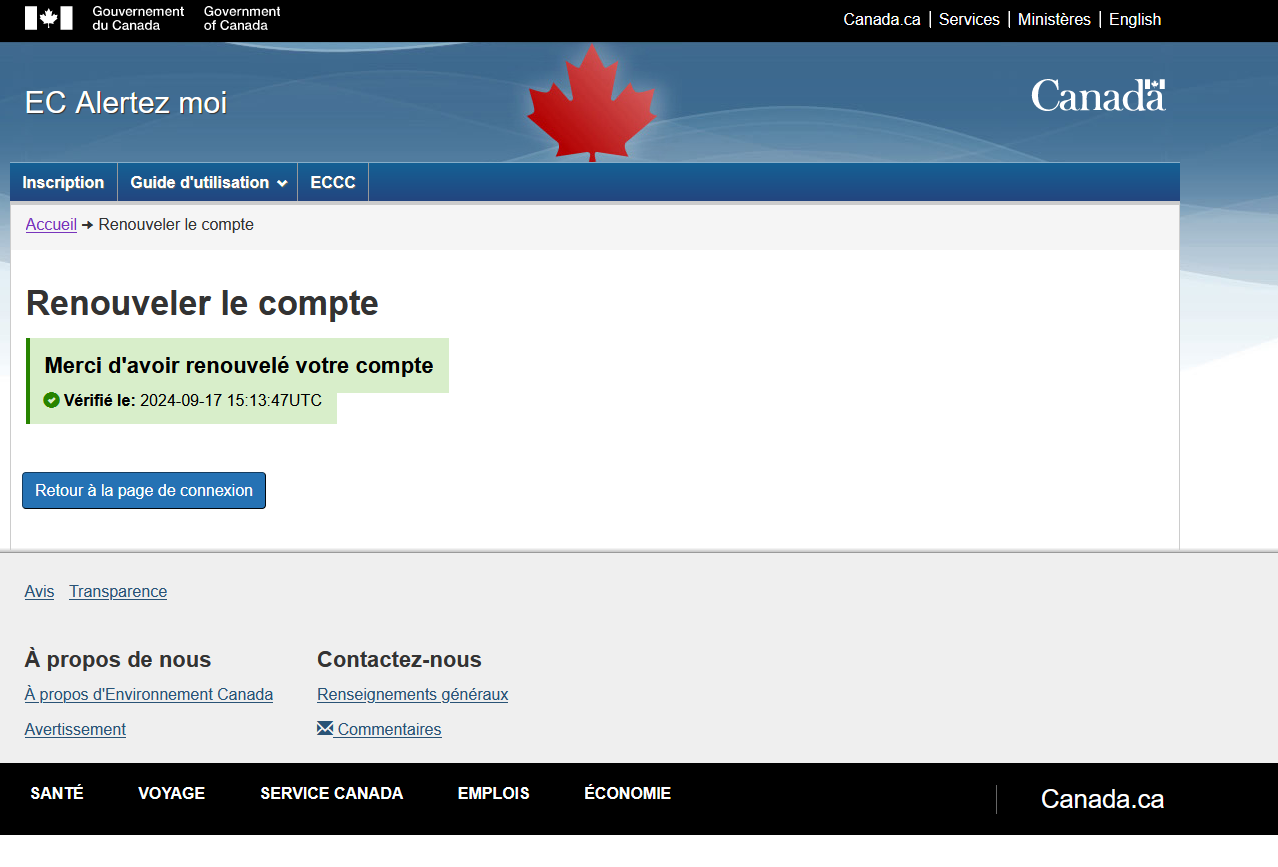This screenshot has width=1278, height=867.
Task: Open VOYAGE in the footer bar
Action: click(171, 794)
